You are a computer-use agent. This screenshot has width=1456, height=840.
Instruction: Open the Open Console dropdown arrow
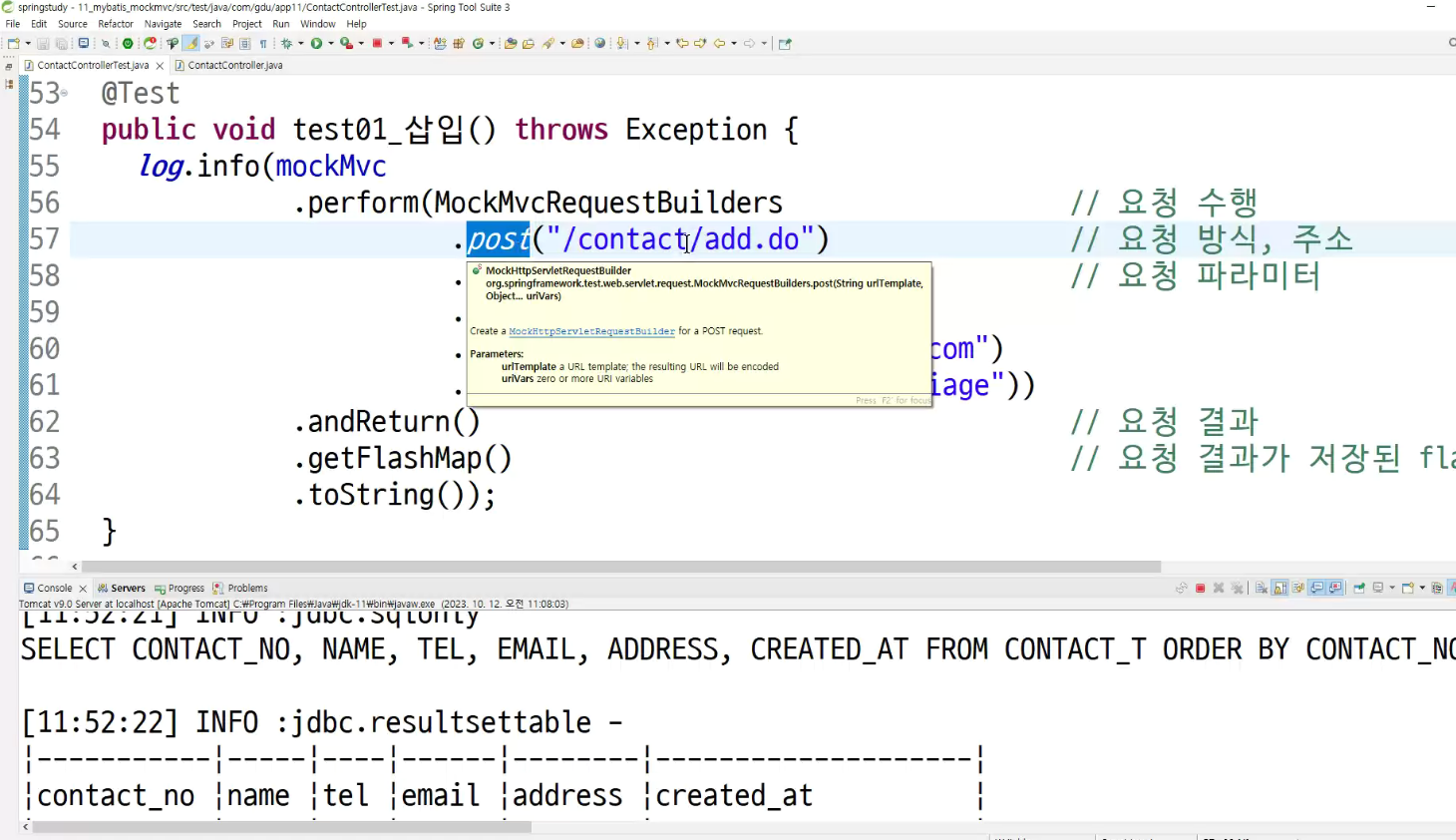tap(1422, 588)
